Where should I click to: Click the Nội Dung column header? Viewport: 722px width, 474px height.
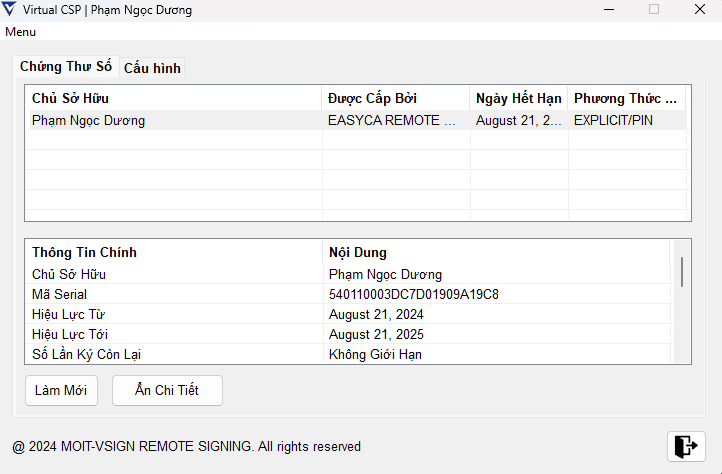pyautogui.click(x=497, y=252)
